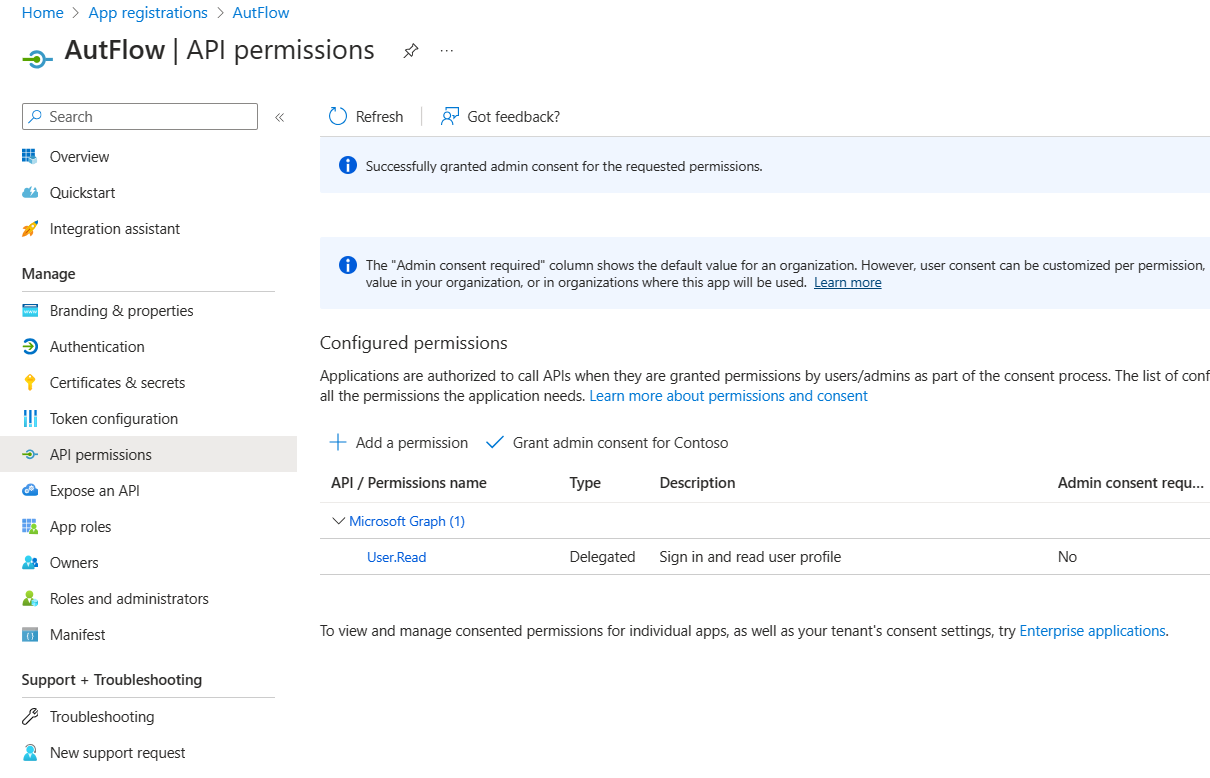Select the Token configuration icon
The image size is (1210, 778).
[x=32, y=418]
